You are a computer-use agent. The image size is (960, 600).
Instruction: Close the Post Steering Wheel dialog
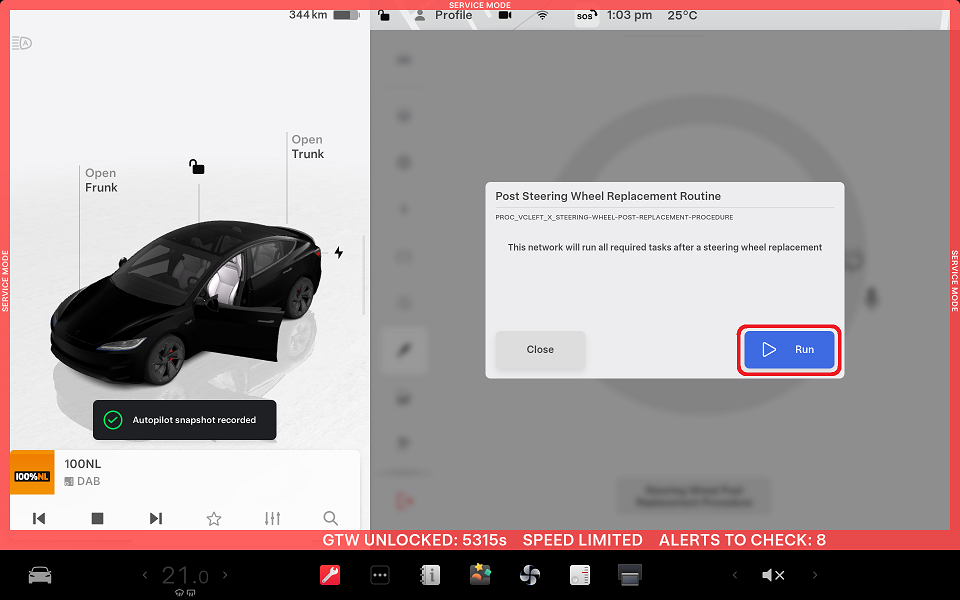click(x=540, y=350)
